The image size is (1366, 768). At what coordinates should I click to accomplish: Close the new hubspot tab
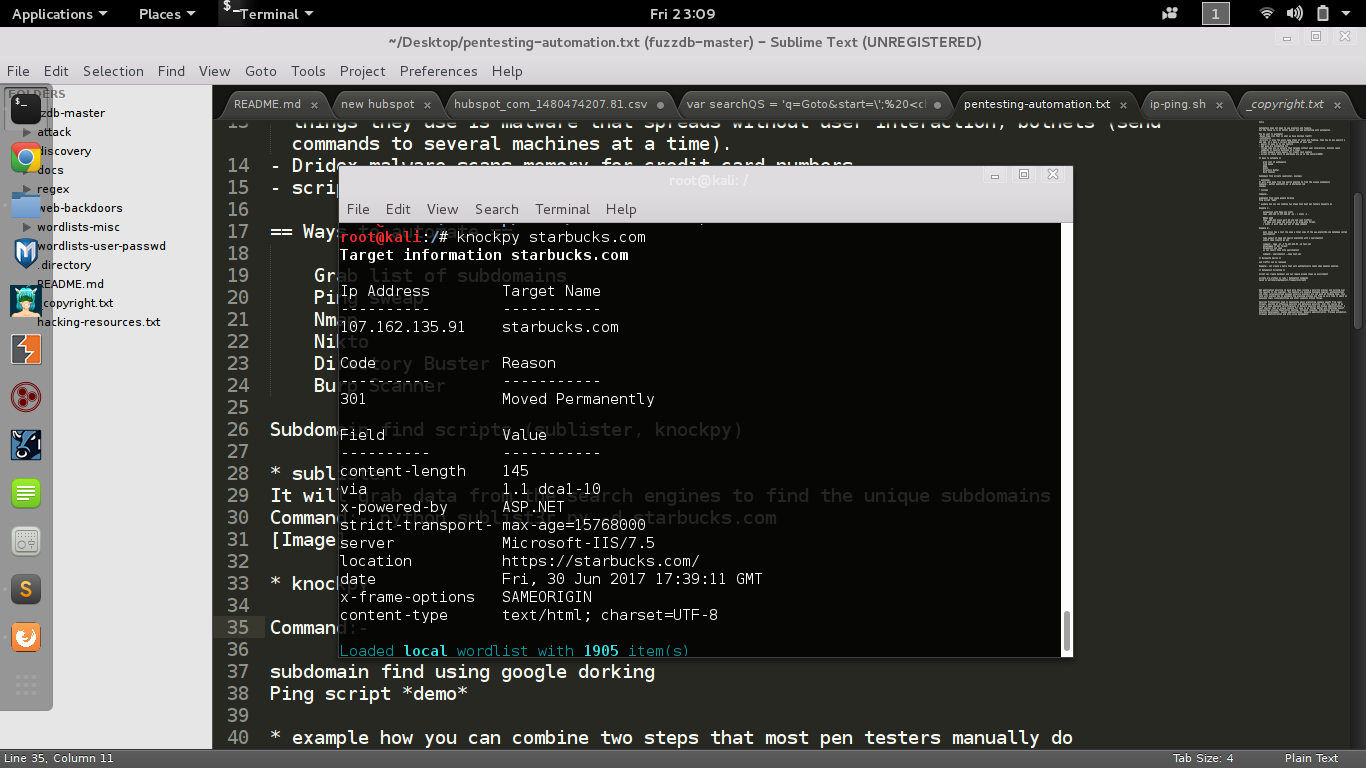(x=427, y=104)
